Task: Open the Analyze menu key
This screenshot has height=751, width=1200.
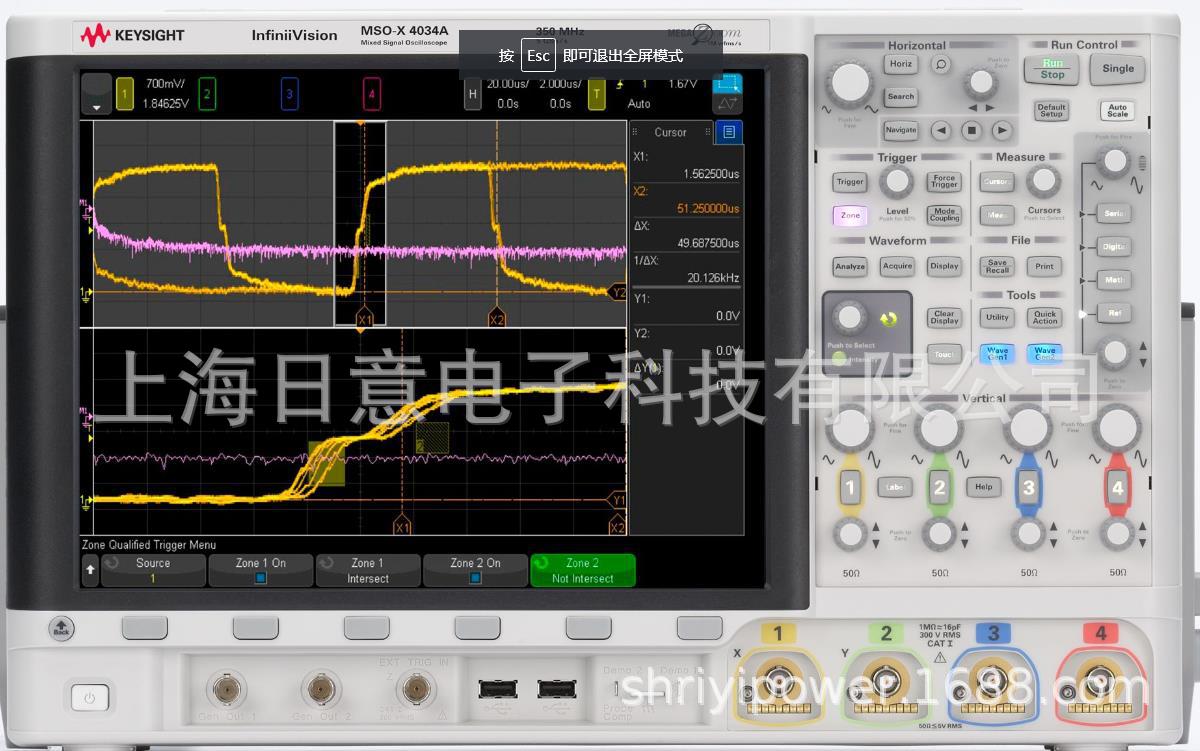Action: click(850, 266)
